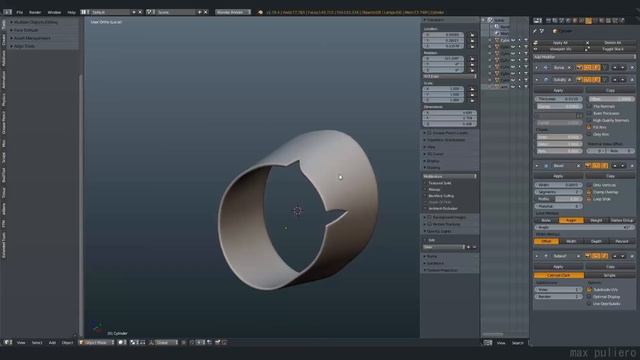Viewport: 640px width, 360px height.
Task: Click the Solidify Offset slider
Action: pyautogui.click(x=611, y=99)
